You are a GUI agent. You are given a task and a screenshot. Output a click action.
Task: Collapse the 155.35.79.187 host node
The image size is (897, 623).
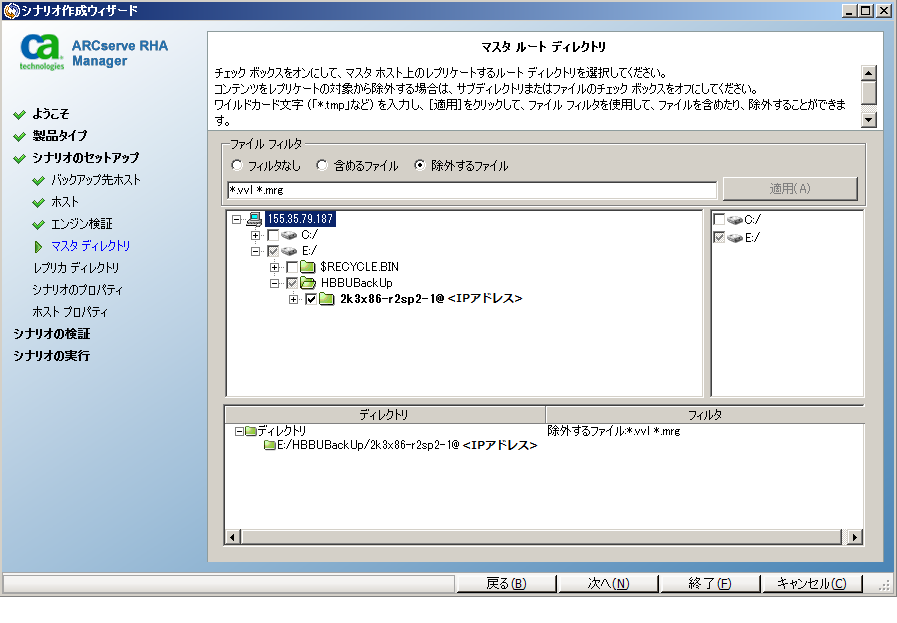[236, 219]
